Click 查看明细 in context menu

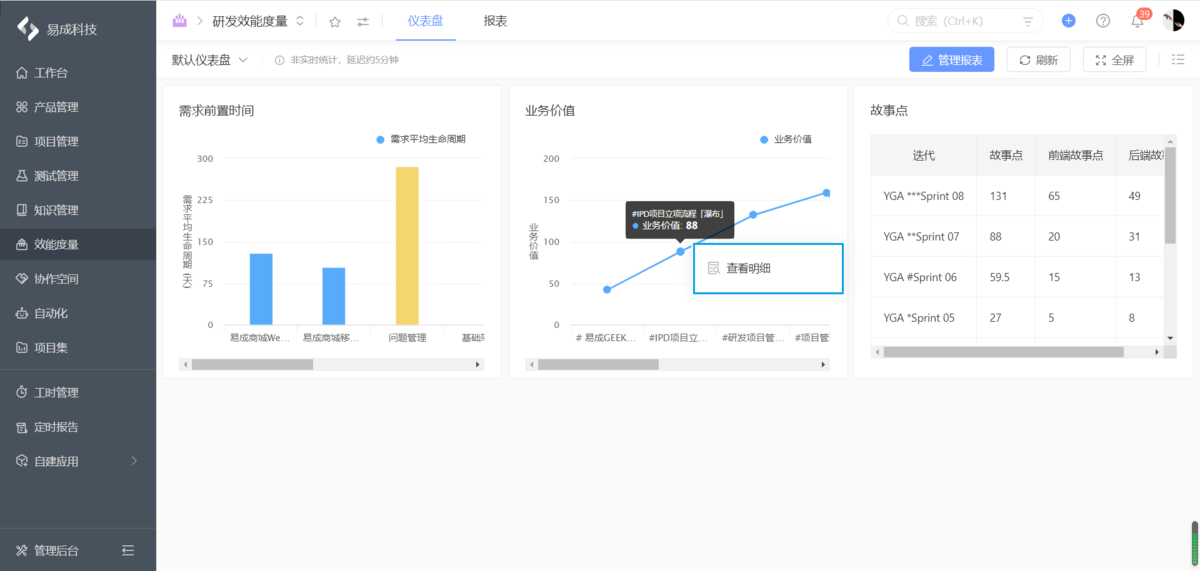click(x=768, y=268)
